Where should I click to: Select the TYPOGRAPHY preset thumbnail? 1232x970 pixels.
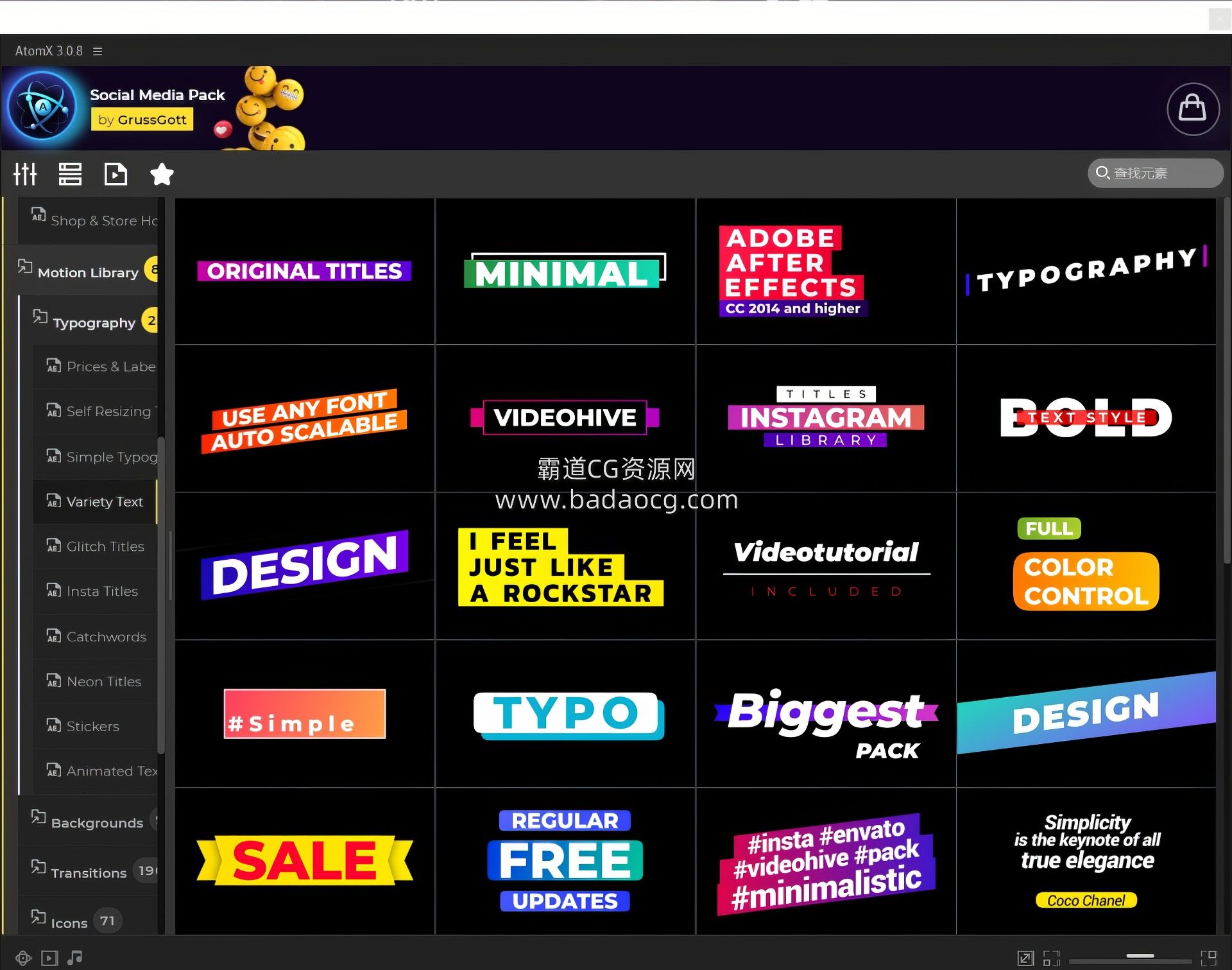click(1086, 271)
